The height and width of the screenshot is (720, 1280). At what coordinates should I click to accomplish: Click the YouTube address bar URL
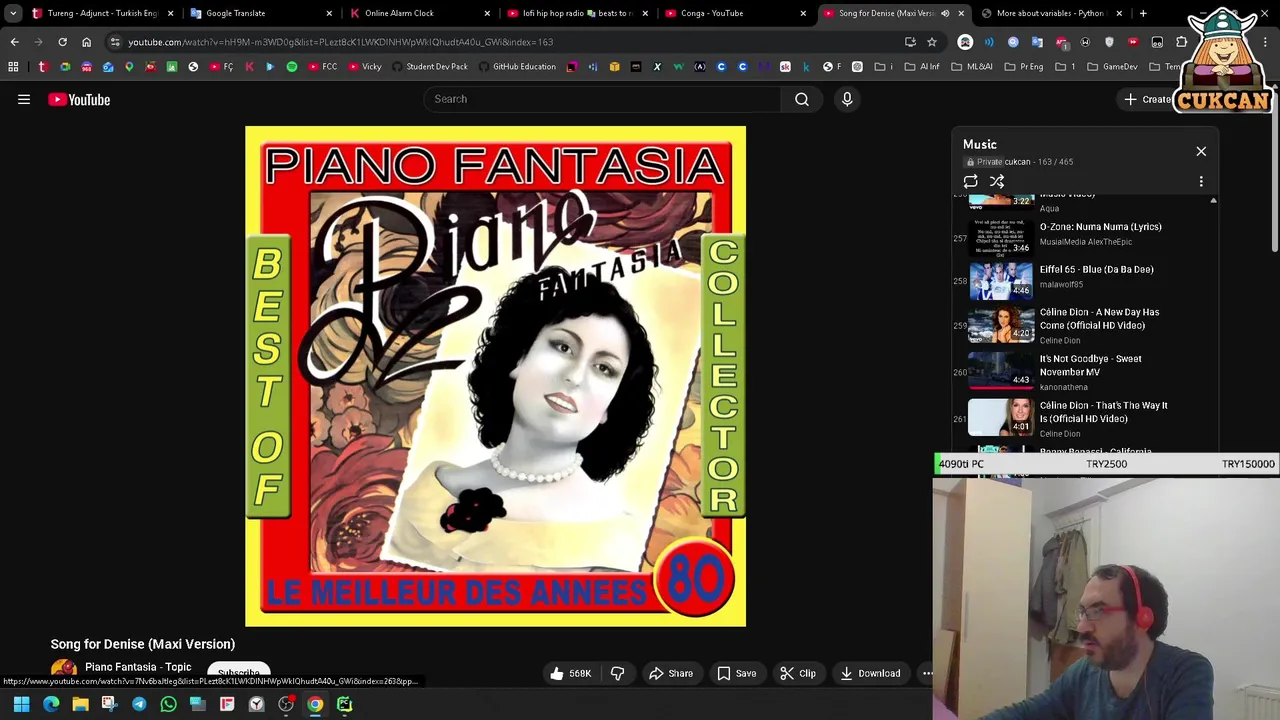pos(340,42)
